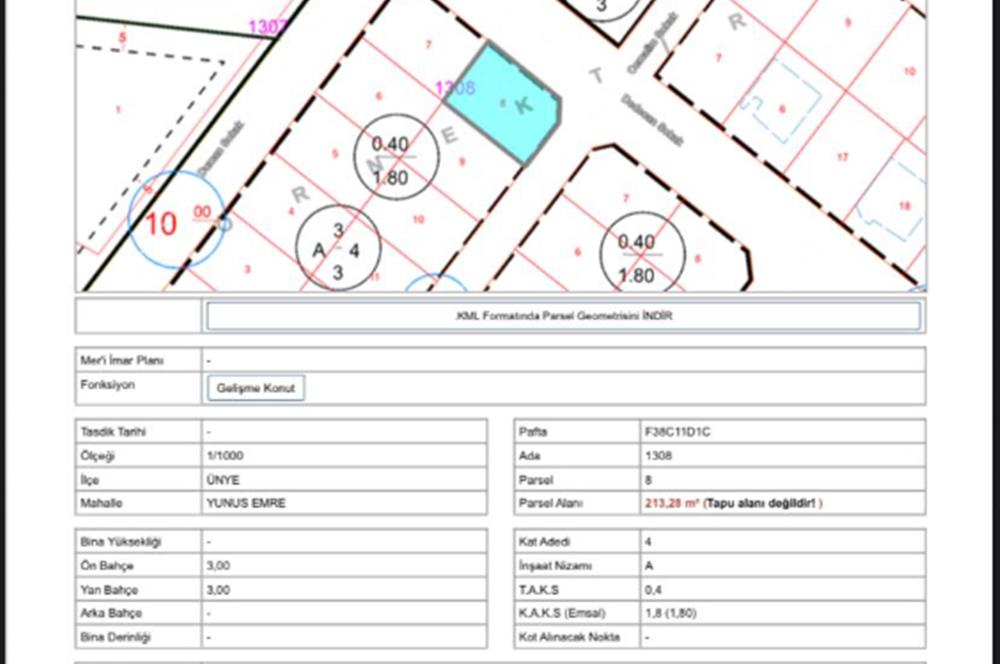Click the KML Formatında Parsel Geometrisini İNDİR button
Image resolution: width=1000 pixels, height=664 pixels.
[x=562, y=316]
